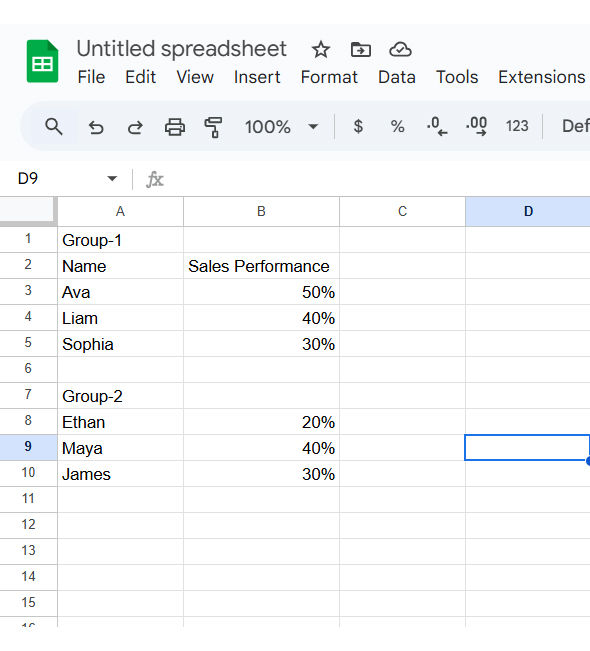Select column B header
The height and width of the screenshot is (651, 590).
(261, 212)
